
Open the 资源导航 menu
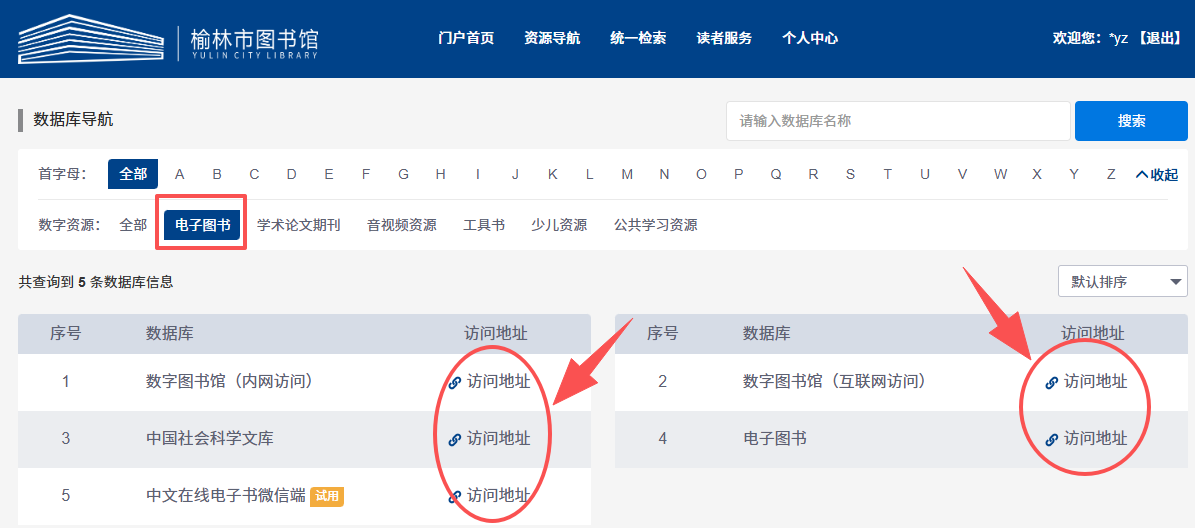[551, 38]
